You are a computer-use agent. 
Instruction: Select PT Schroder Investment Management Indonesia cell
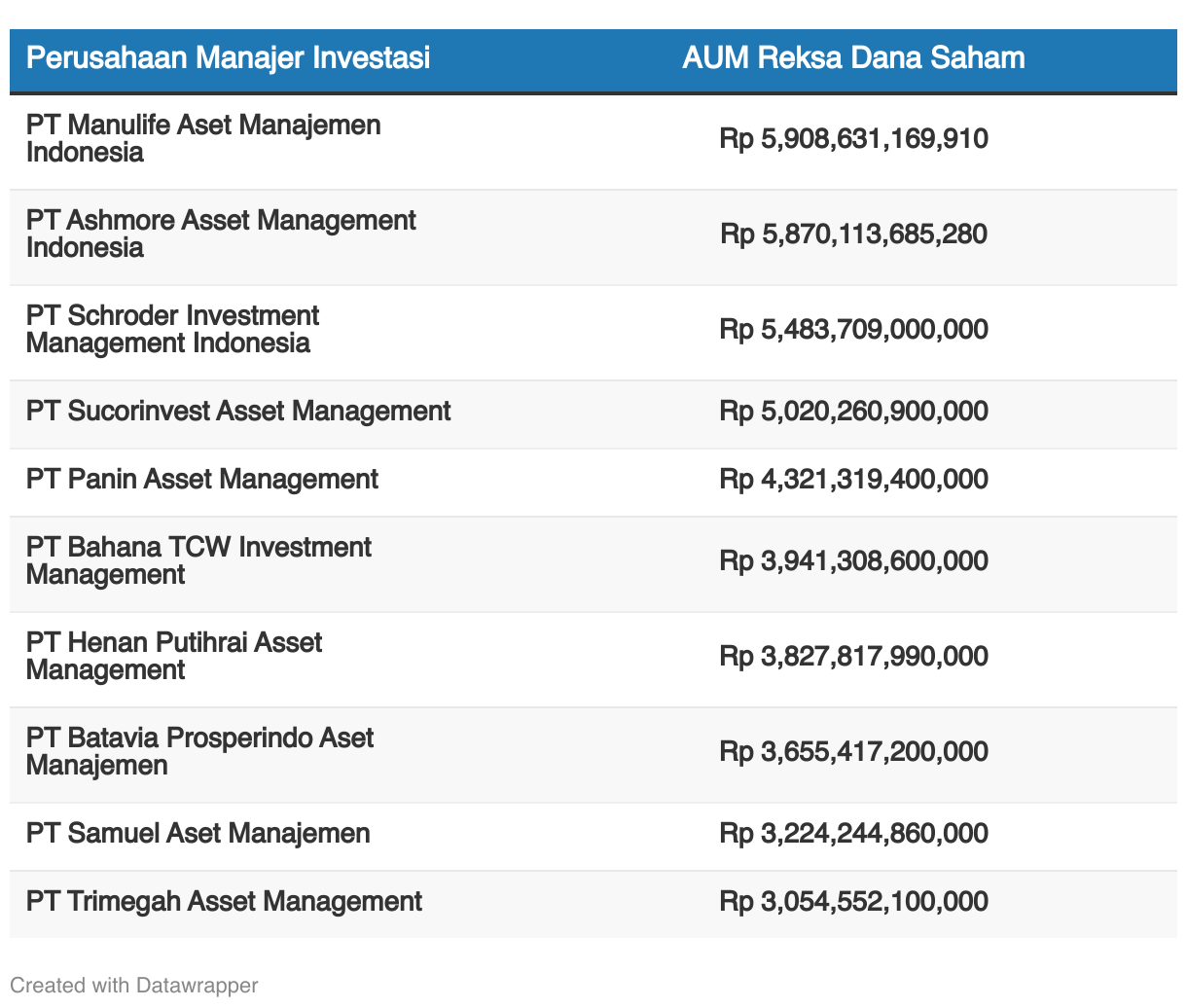(x=172, y=330)
